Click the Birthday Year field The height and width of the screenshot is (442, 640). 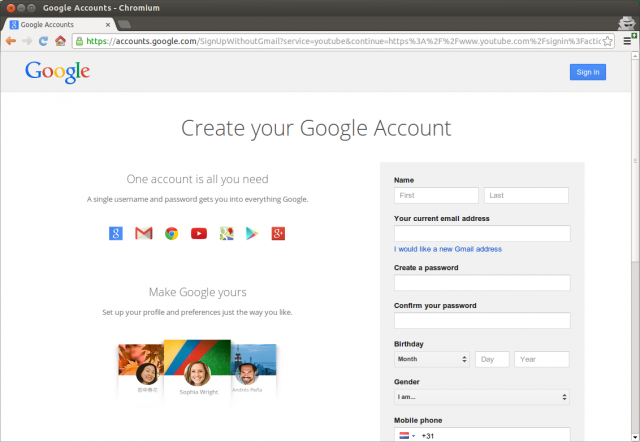(x=542, y=359)
